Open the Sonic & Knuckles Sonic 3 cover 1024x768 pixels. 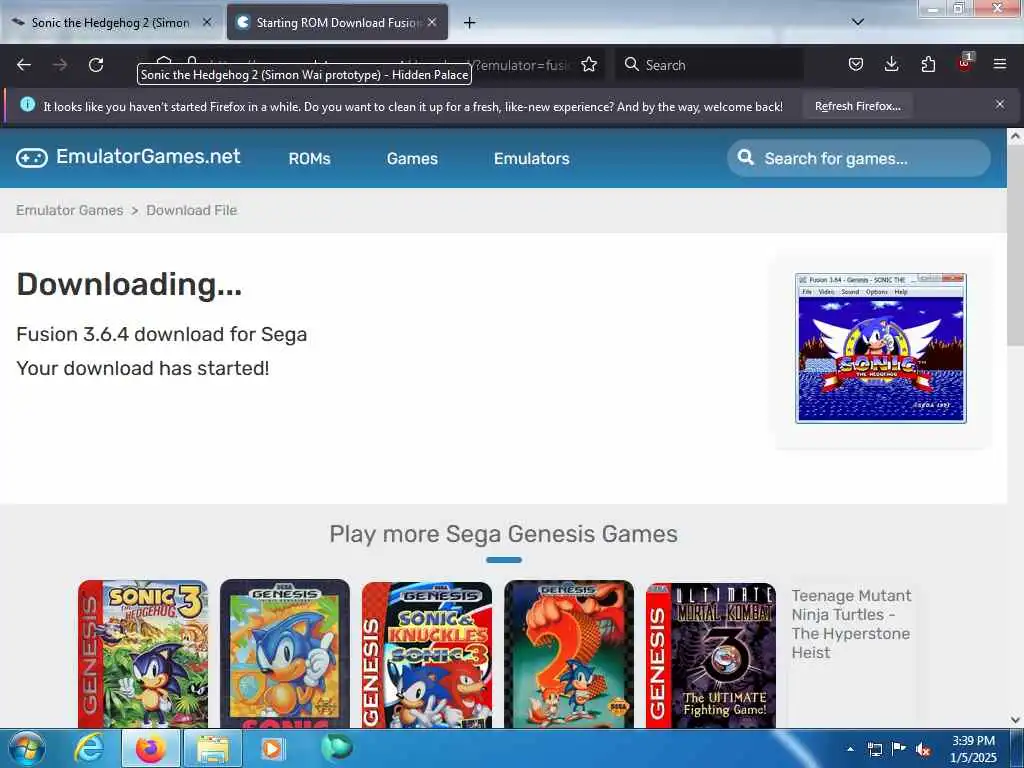pos(426,654)
